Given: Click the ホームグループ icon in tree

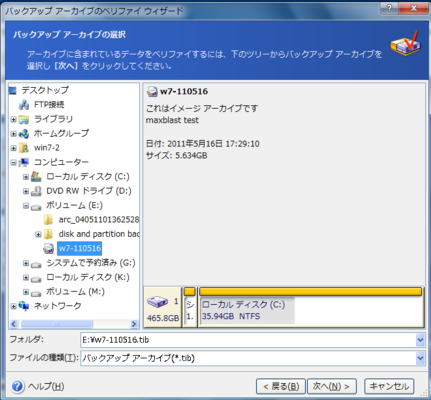Looking at the screenshot, I should click(x=24, y=134).
